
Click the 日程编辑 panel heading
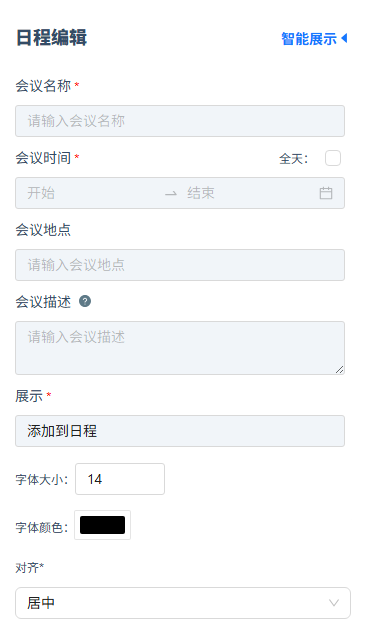[52, 38]
